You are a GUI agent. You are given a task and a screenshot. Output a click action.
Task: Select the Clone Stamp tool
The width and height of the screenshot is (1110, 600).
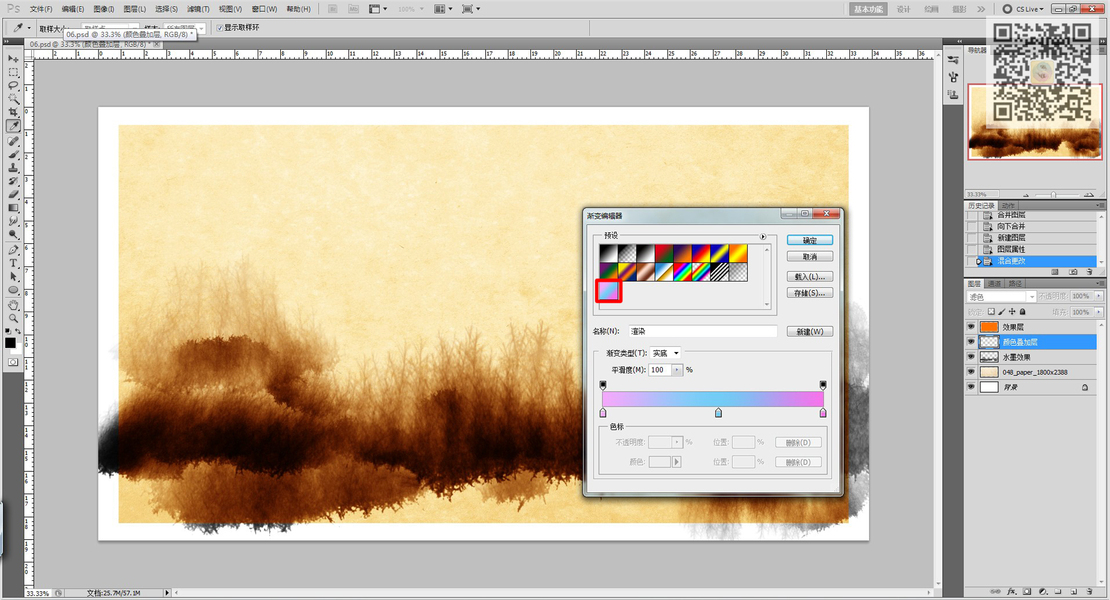pos(13,167)
